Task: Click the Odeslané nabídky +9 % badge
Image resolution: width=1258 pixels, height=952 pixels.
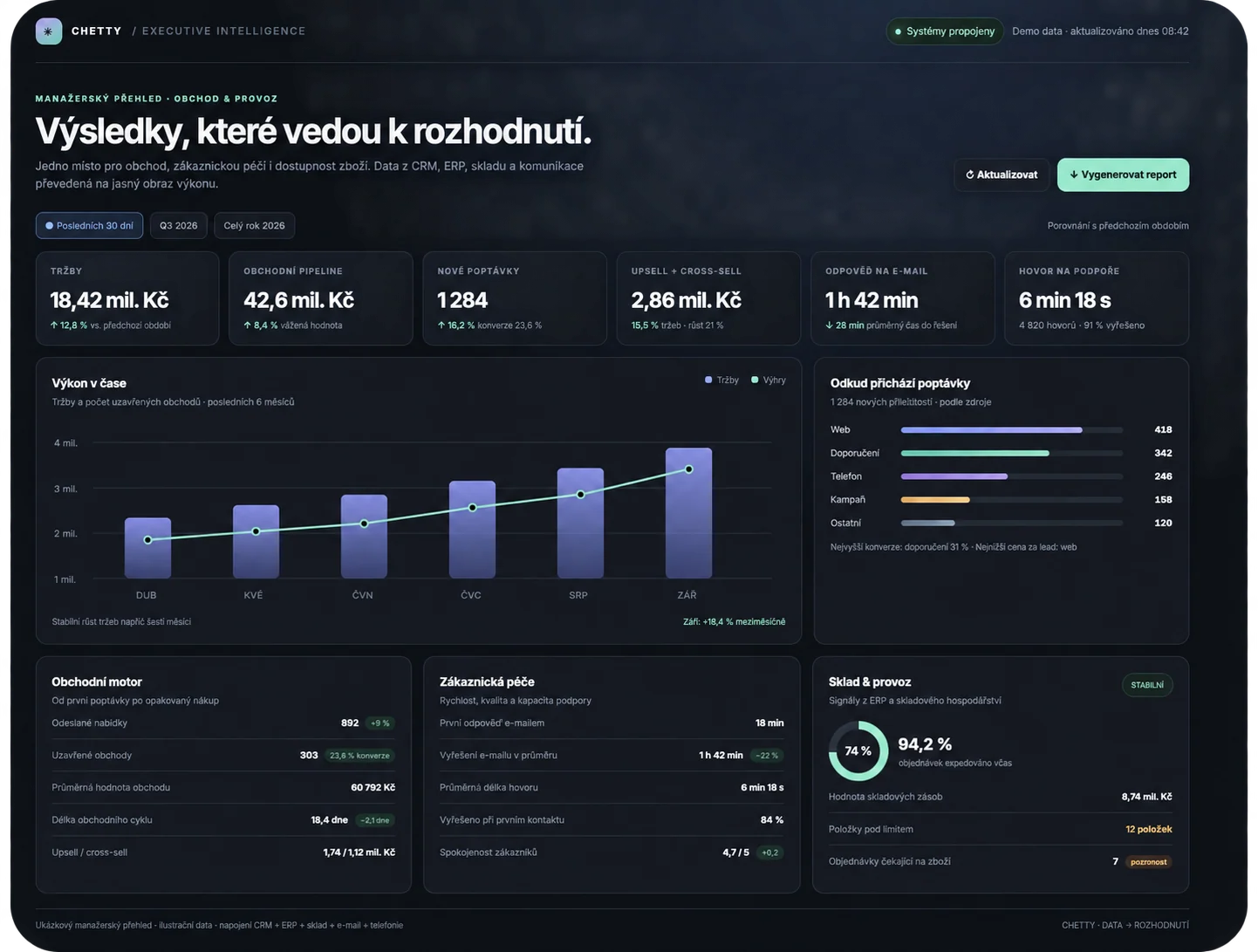Action: tap(379, 723)
